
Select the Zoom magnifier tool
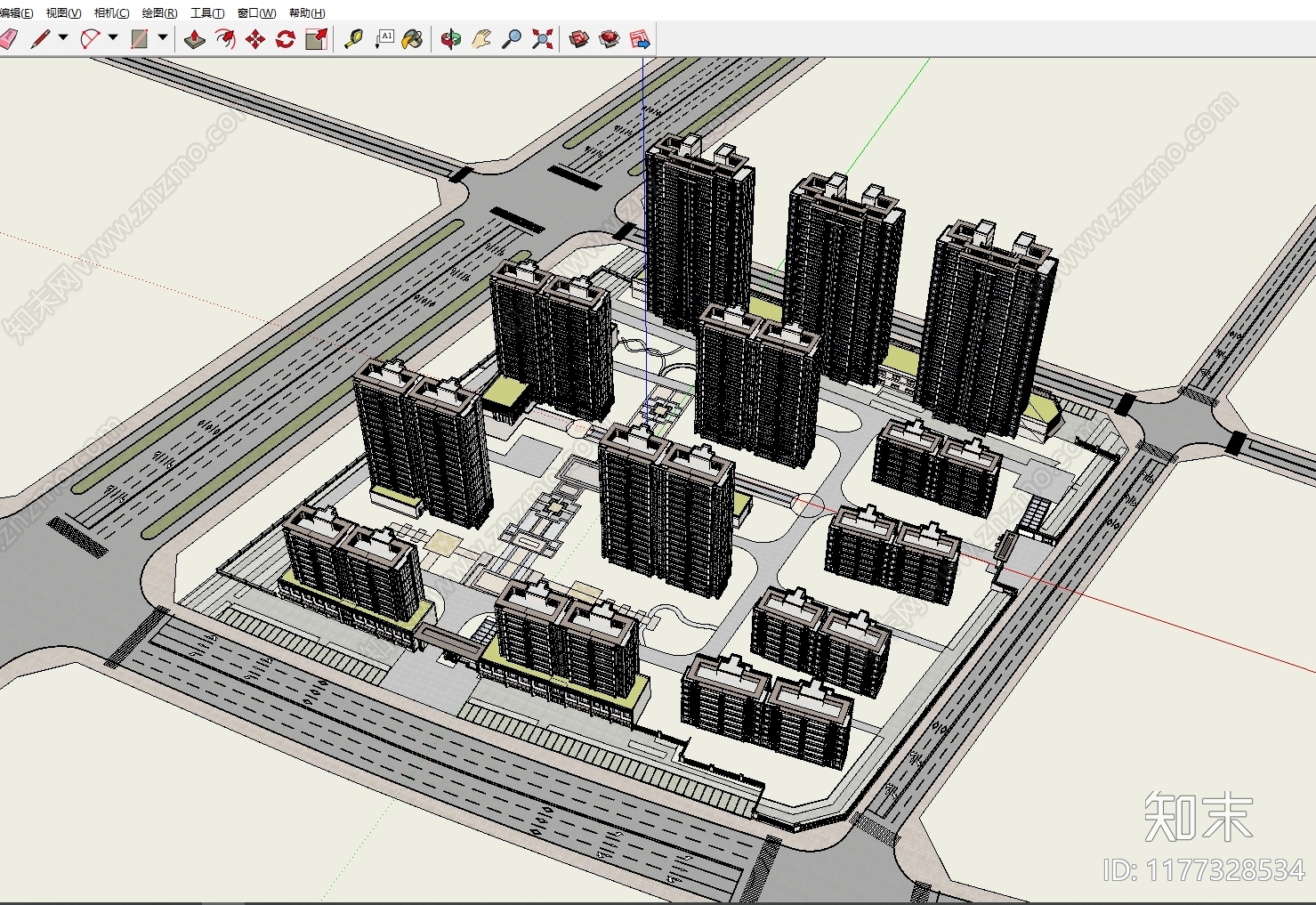[x=512, y=39]
